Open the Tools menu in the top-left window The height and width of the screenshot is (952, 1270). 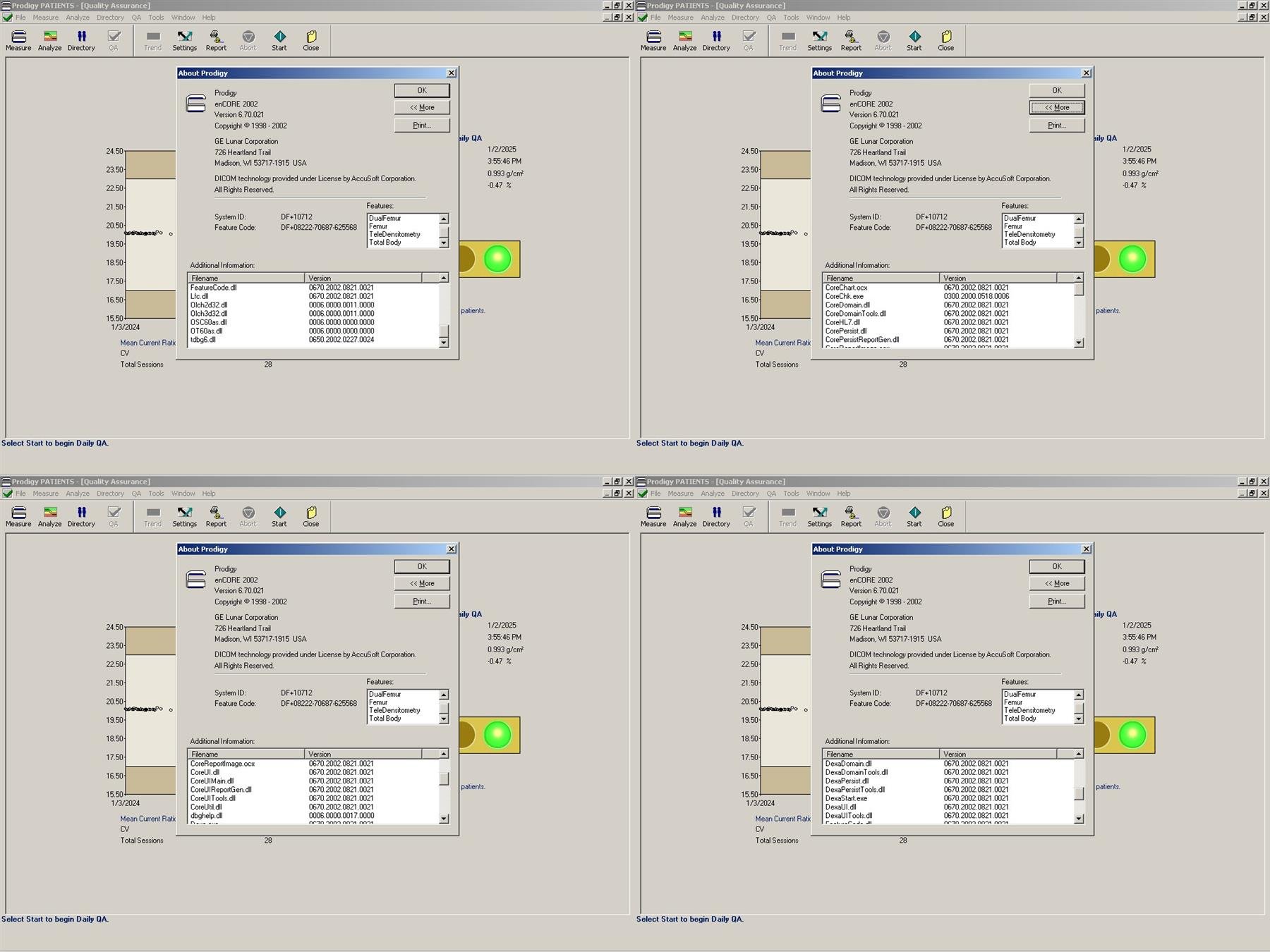[x=156, y=18]
